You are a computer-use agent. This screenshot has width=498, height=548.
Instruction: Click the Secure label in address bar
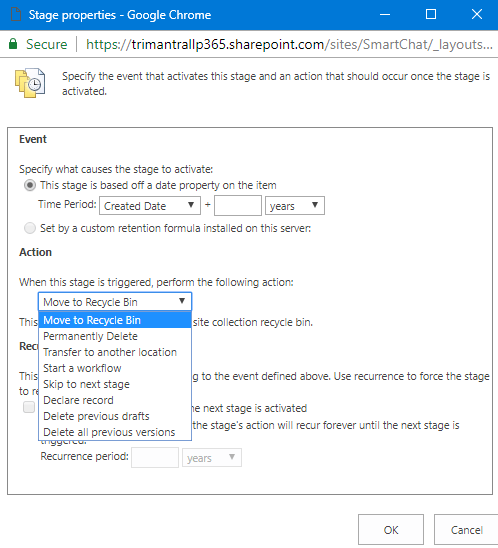(46, 44)
